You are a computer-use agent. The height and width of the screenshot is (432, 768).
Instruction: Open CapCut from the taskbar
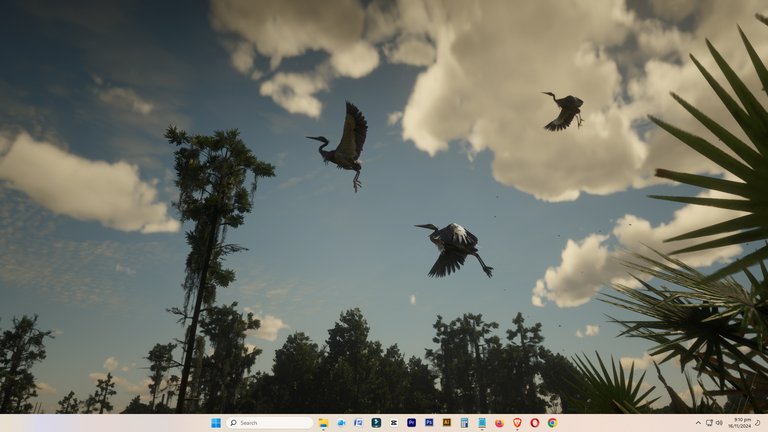tap(394, 423)
